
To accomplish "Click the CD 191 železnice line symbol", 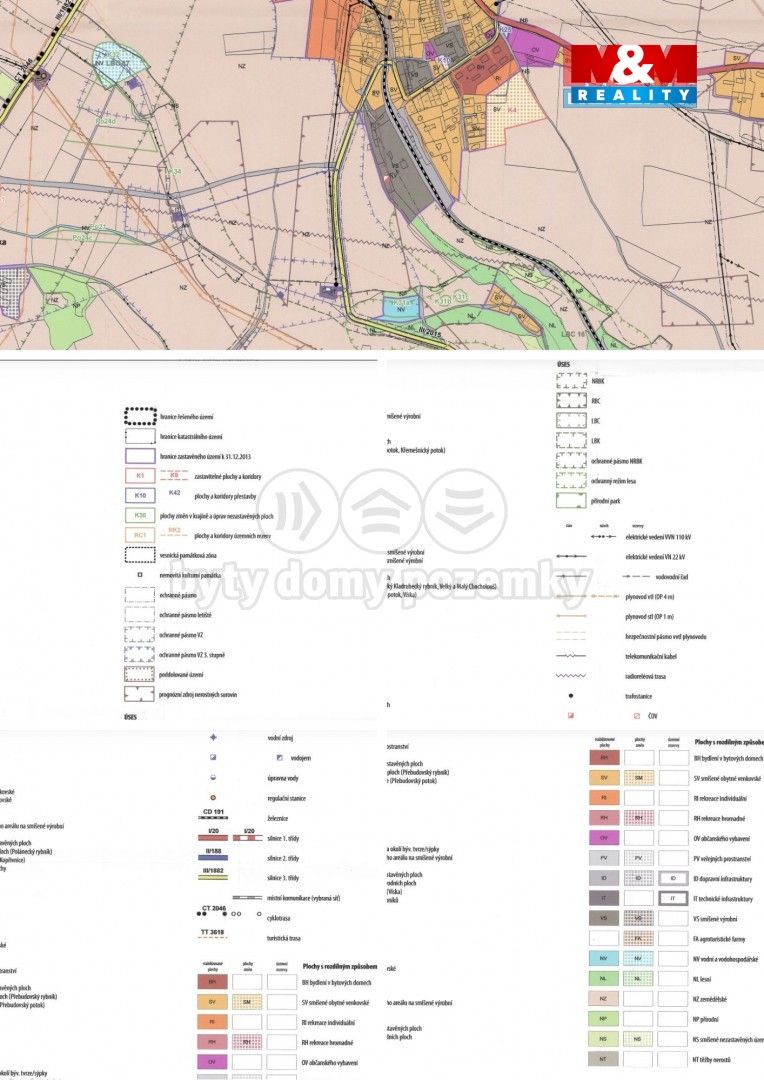I will [214, 815].
